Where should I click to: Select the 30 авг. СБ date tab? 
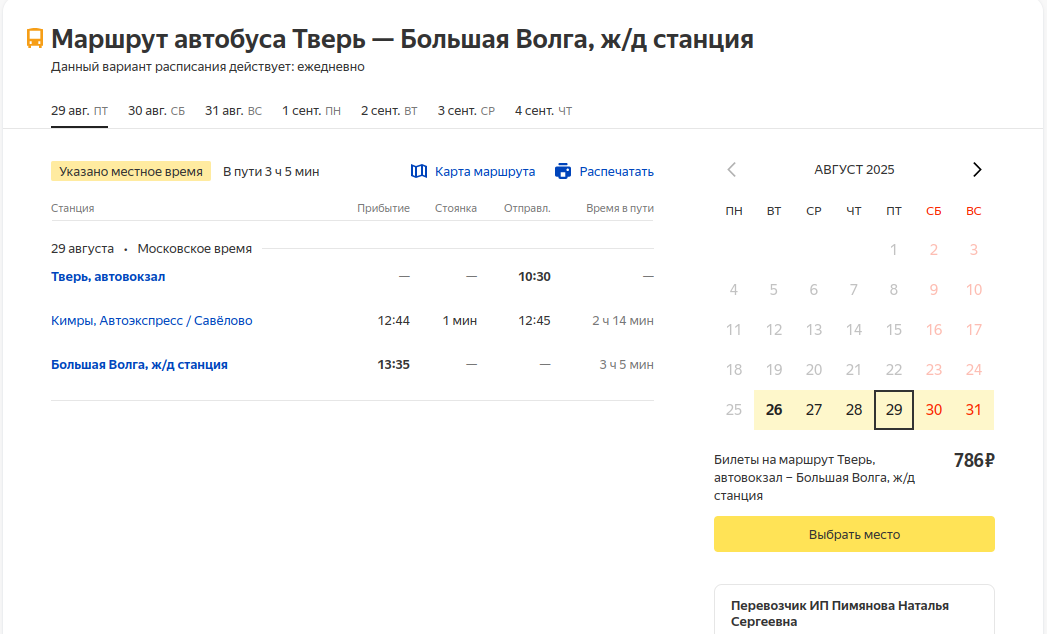click(156, 111)
